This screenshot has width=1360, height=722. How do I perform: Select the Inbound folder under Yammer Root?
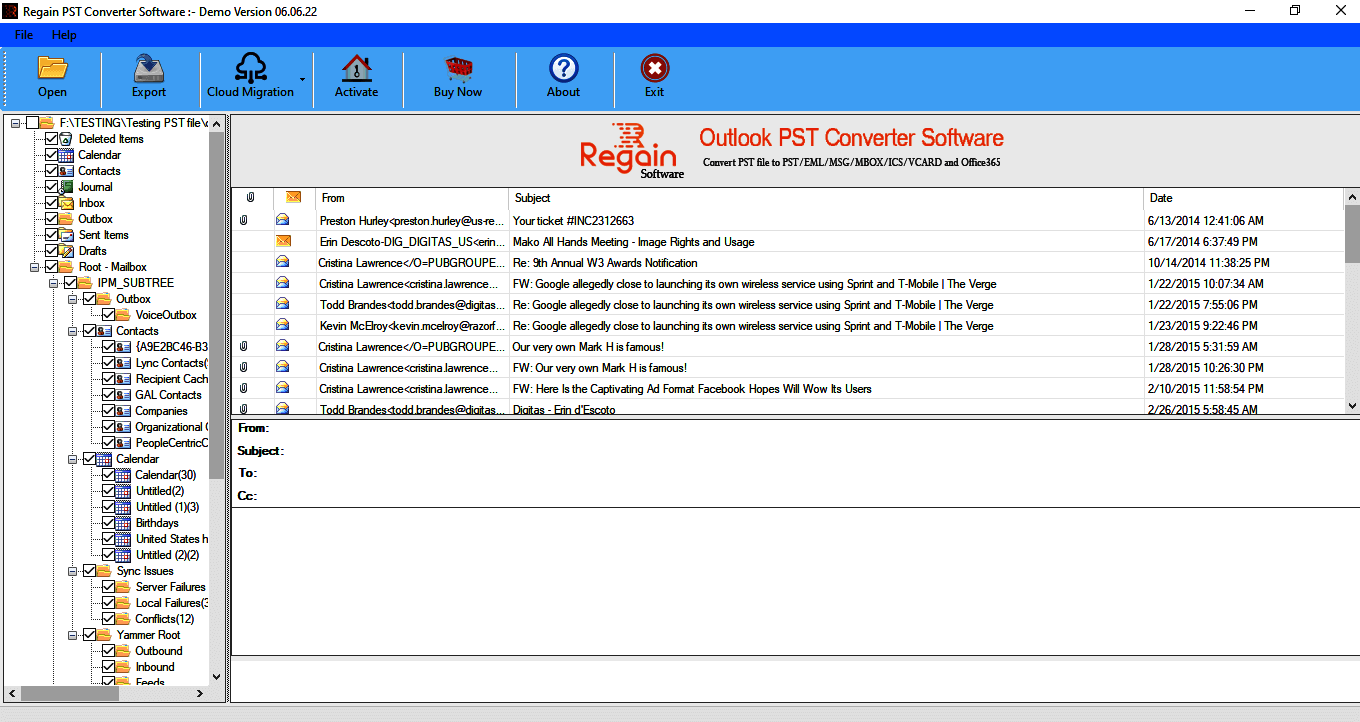pyautogui.click(x=155, y=667)
